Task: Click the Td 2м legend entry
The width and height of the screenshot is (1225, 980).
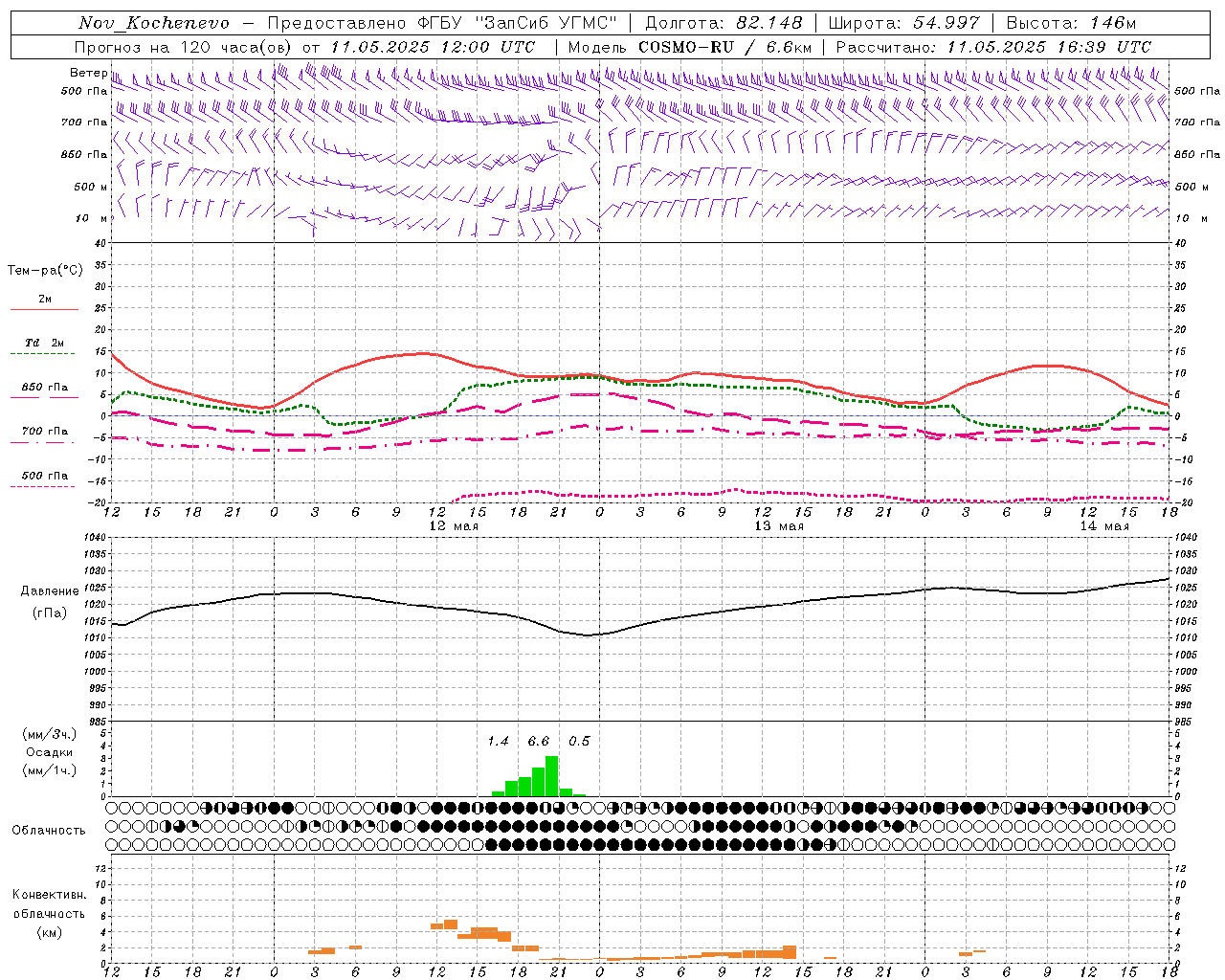Action: coord(44,343)
